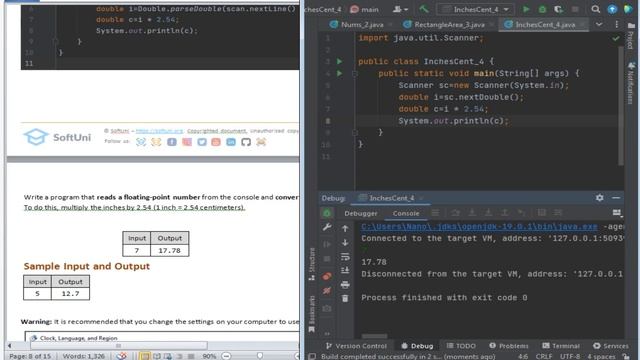Toggle Scroll to End in console
640x360 pixels.
[345, 270]
